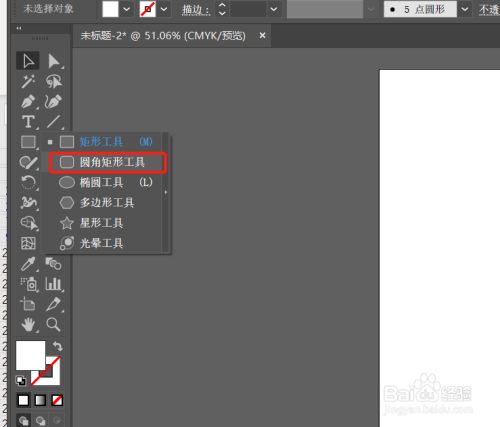The height and width of the screenshot is (427, 500).
Task: Select the Artboard tool
Action: click(28, 304)
